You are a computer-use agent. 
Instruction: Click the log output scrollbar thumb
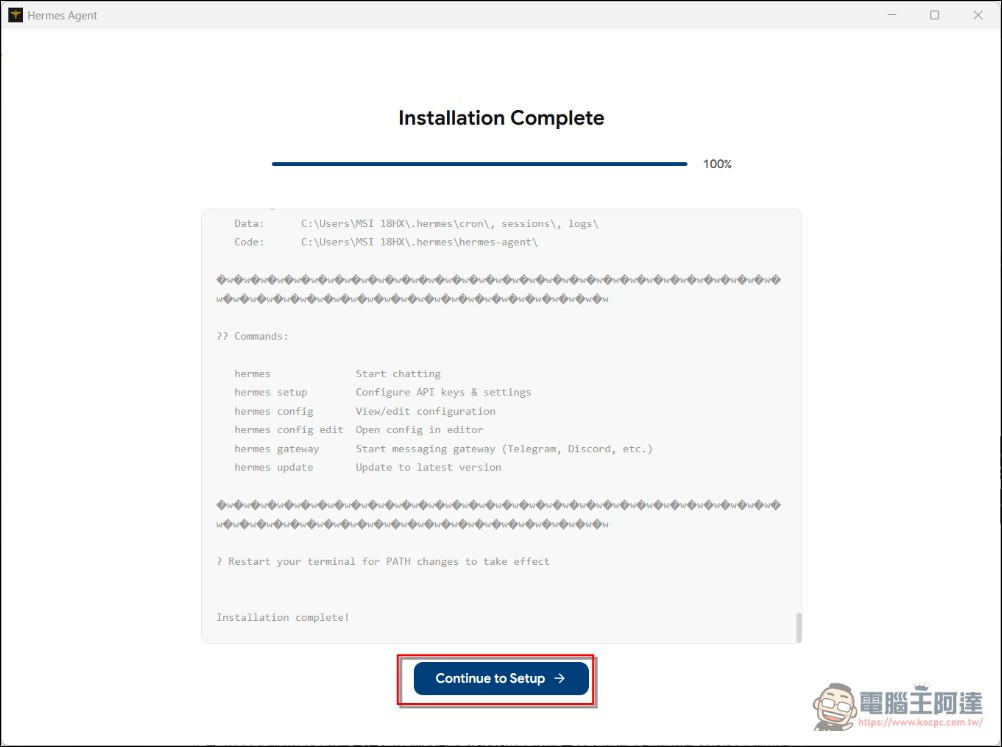(798, 628)
